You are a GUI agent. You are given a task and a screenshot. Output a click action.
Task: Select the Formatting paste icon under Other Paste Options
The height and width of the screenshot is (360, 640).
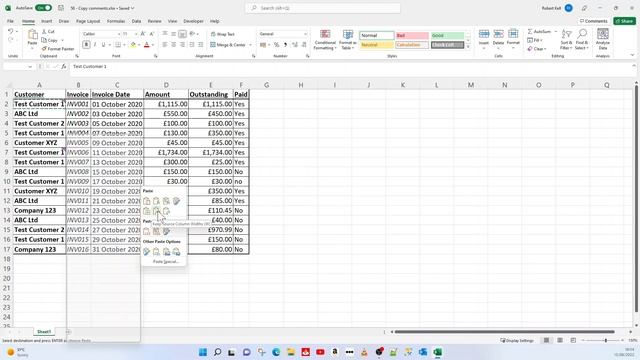tap(147, 252)
